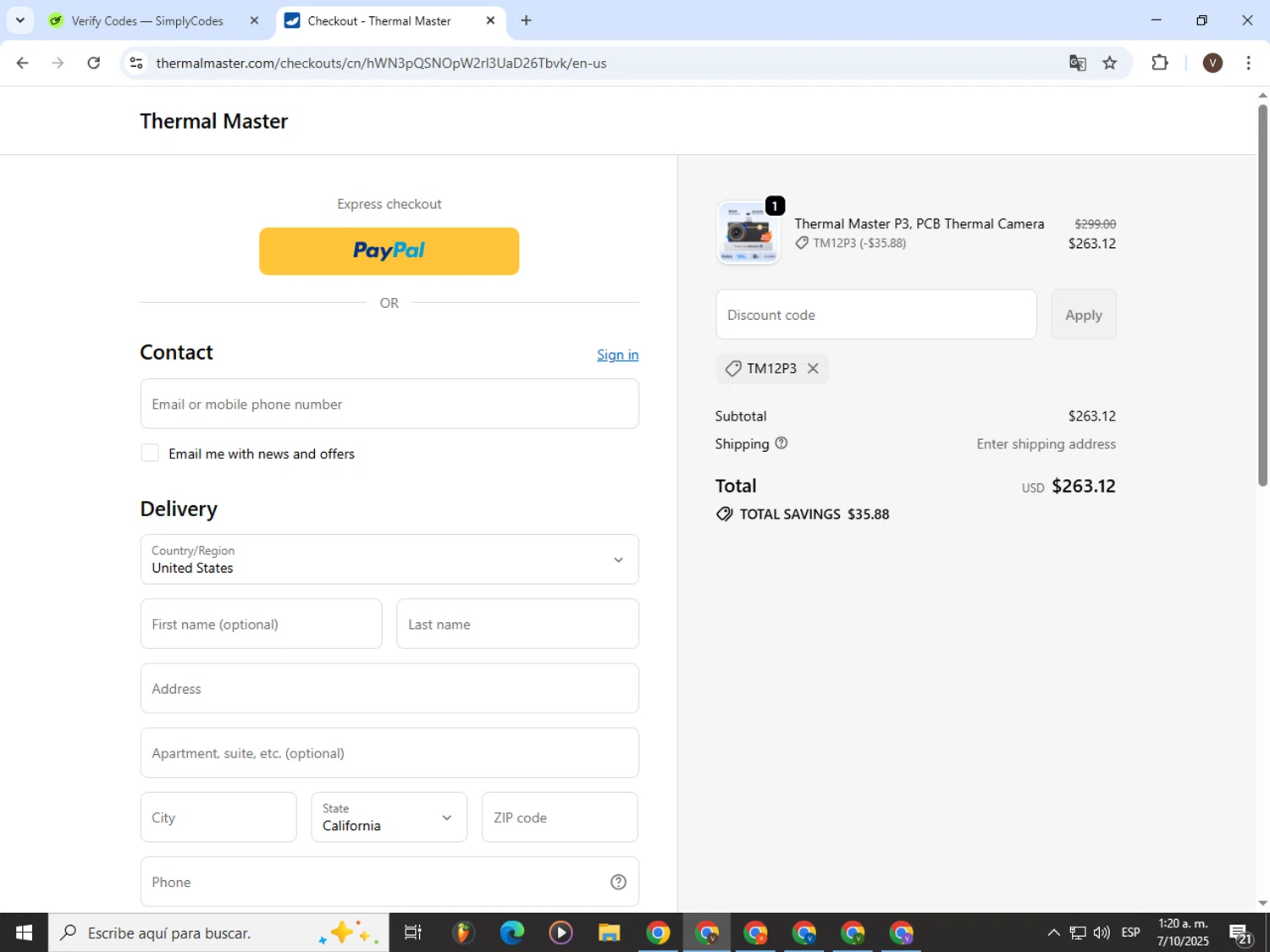Screen dimensions: 1270x952
Task: Open the Chrome profile avatar V
Action: point(1212,63)
